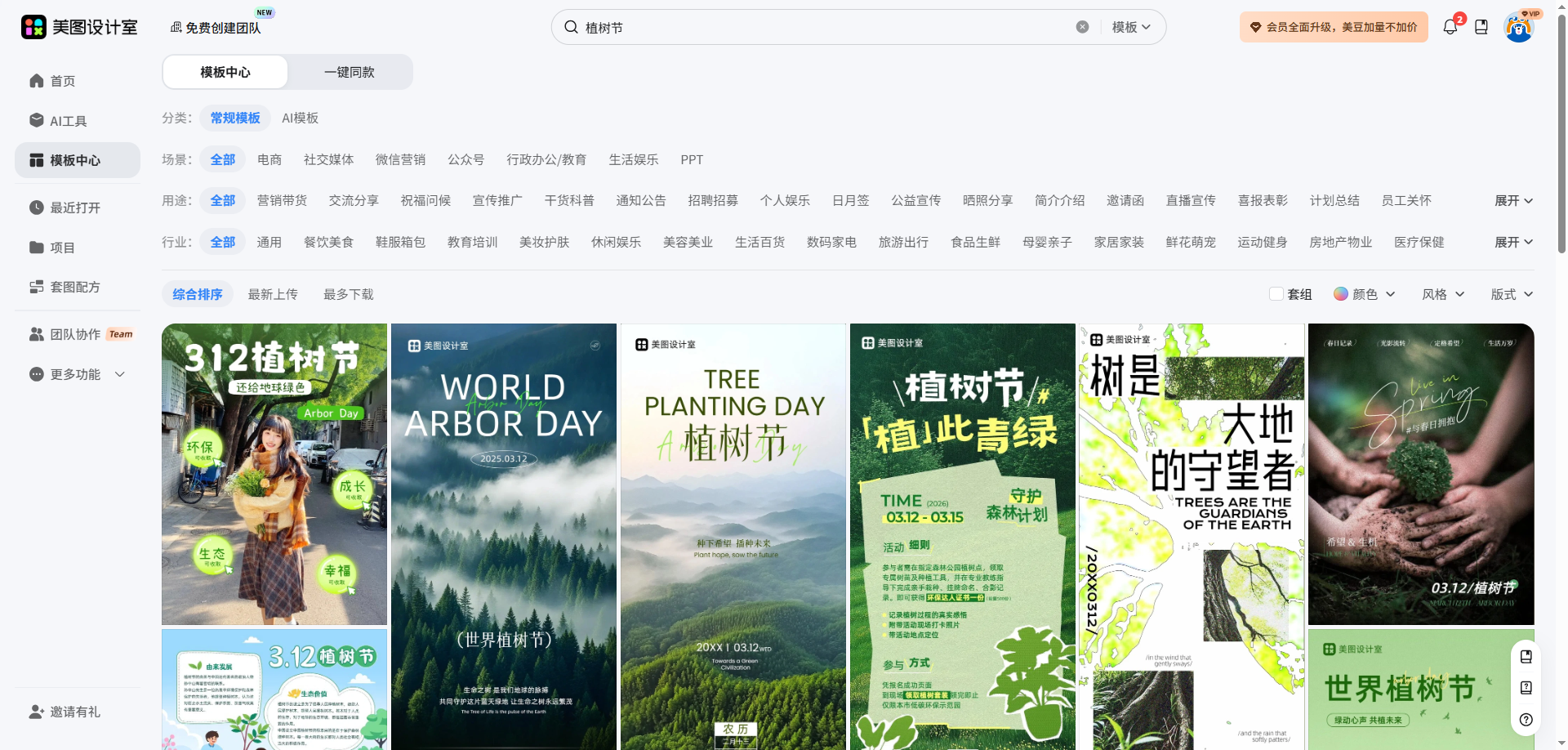Select the 电商 scene filter
This screenshot has width=1568, height=750.
coord(269,160)
